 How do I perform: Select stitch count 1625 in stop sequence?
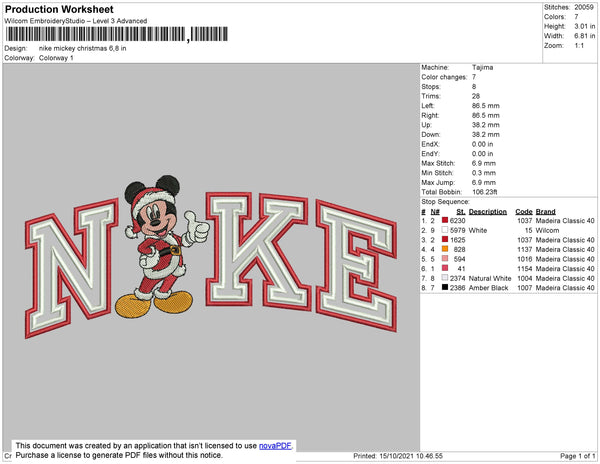458,240
